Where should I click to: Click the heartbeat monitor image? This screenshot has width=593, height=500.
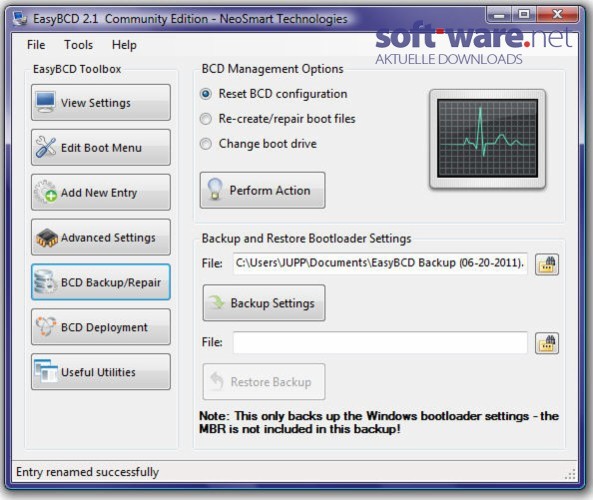click(487, 139)
